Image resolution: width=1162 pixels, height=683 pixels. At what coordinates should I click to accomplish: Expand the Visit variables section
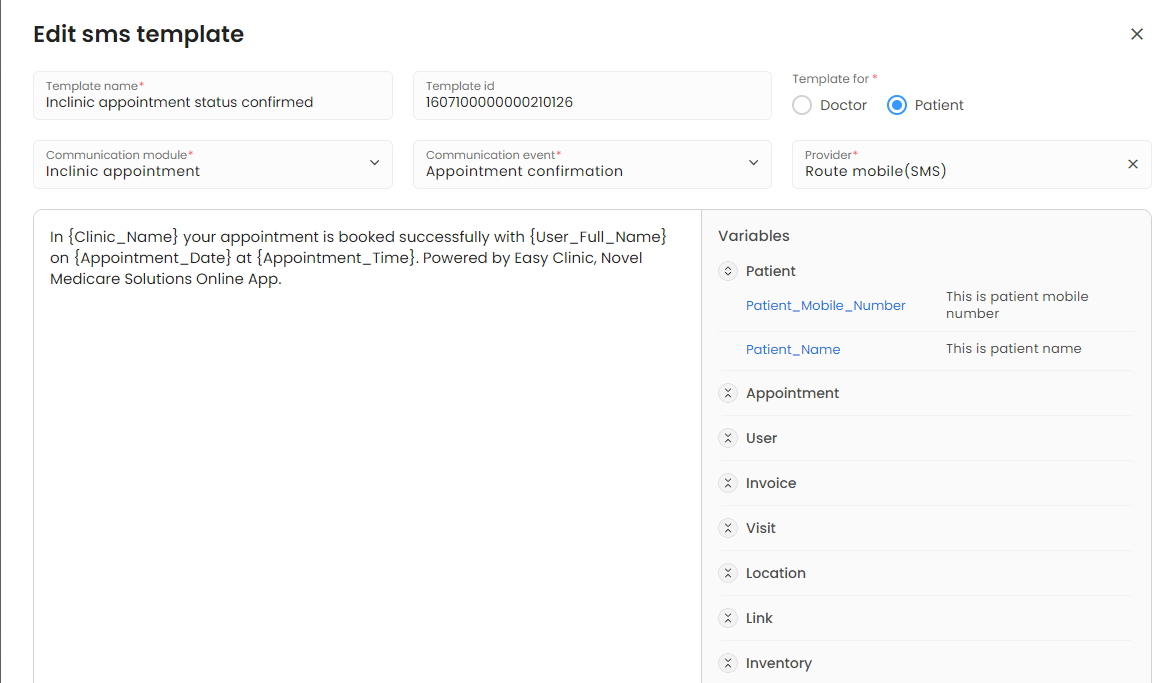728,528
